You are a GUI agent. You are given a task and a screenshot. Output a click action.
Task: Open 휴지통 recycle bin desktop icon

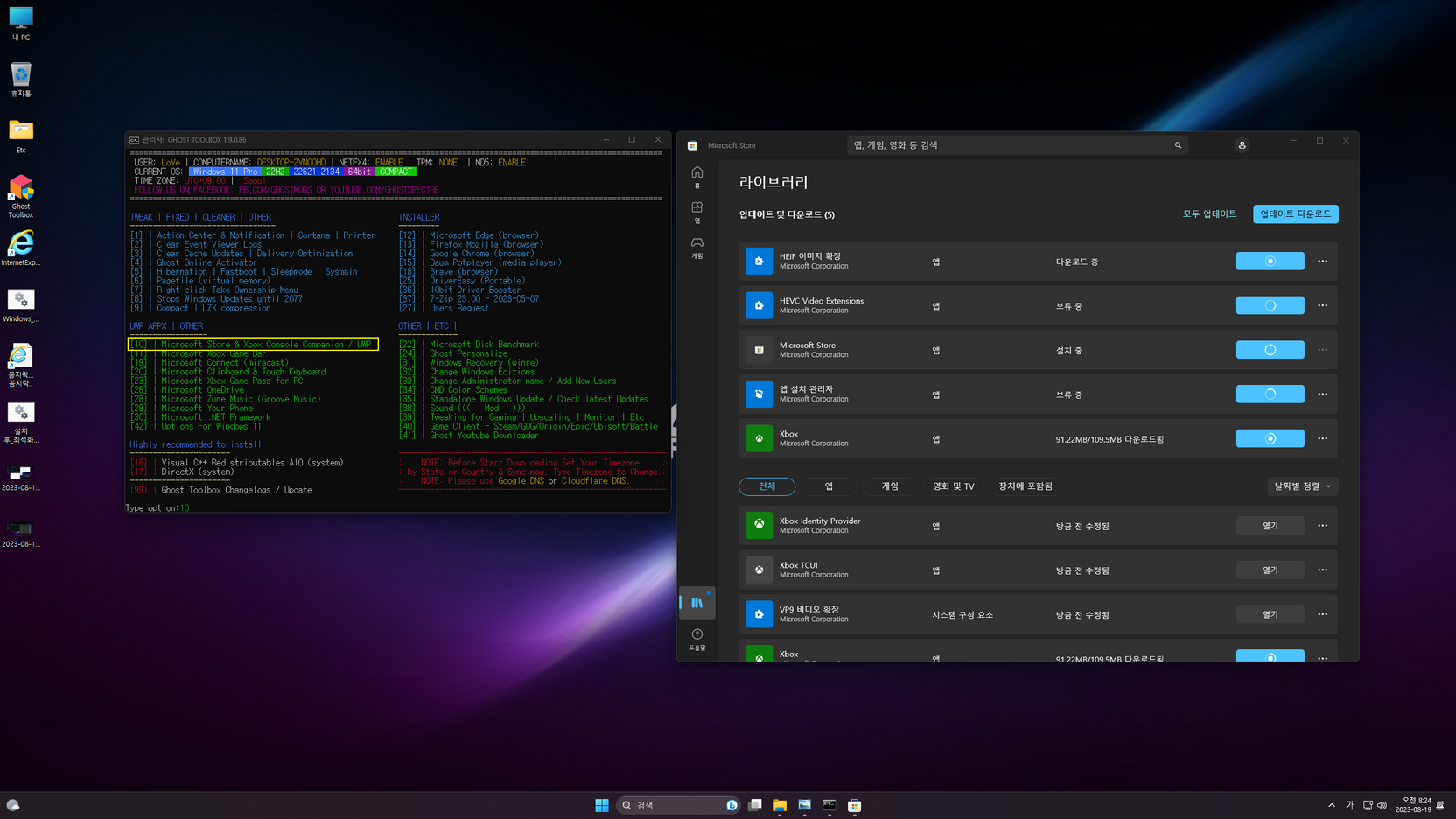pyautogui.click(x=21, y=80)
